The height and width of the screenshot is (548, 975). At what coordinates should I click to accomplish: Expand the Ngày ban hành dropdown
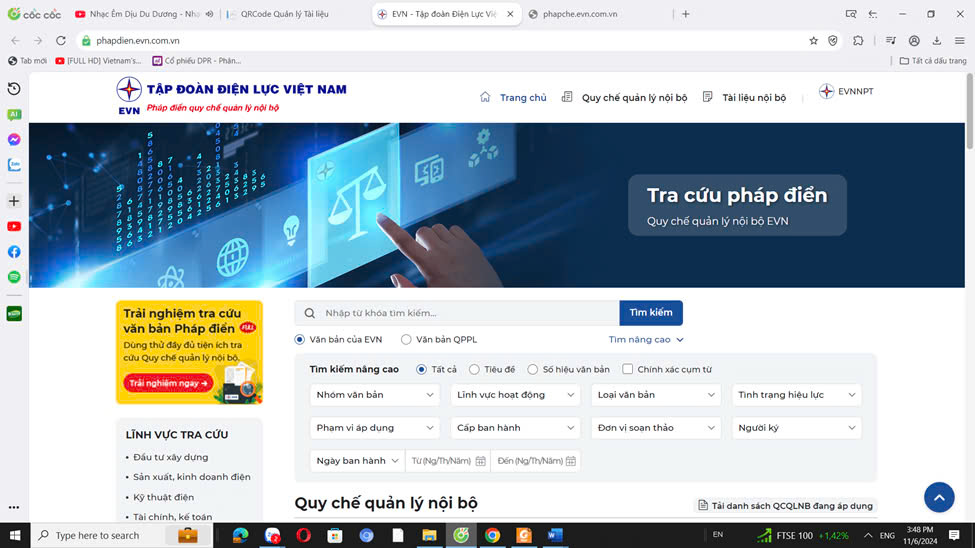click(x=357, y=461)
